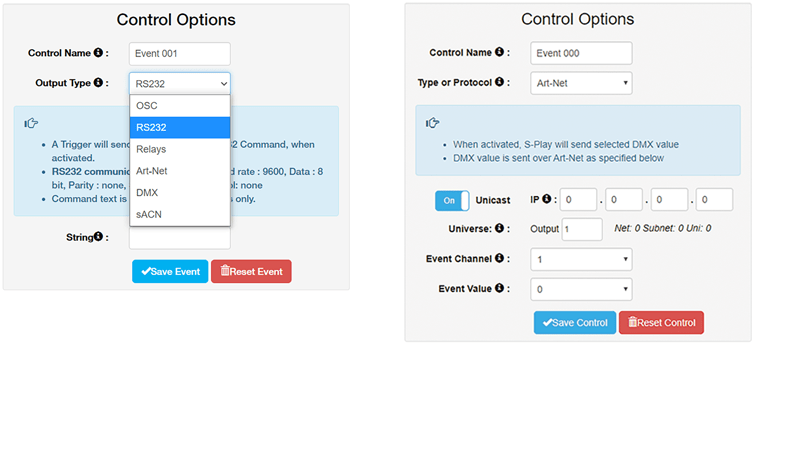Open the Type or Protocol Art-Net dropdown
The width and height of the screenshot is (806, 463).
tap(581, 83)
